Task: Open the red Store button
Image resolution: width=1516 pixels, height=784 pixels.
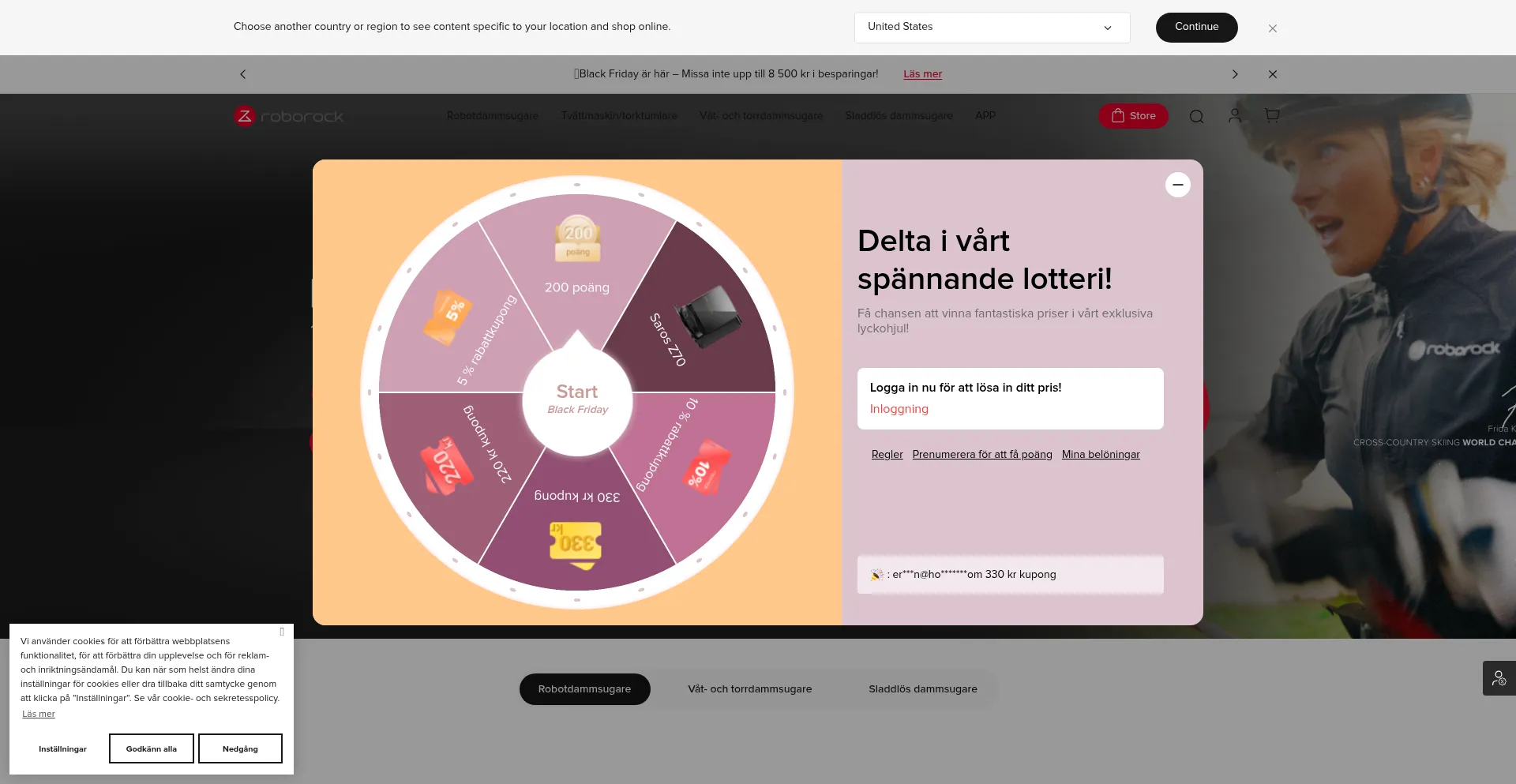Action: pos(1133,116)
